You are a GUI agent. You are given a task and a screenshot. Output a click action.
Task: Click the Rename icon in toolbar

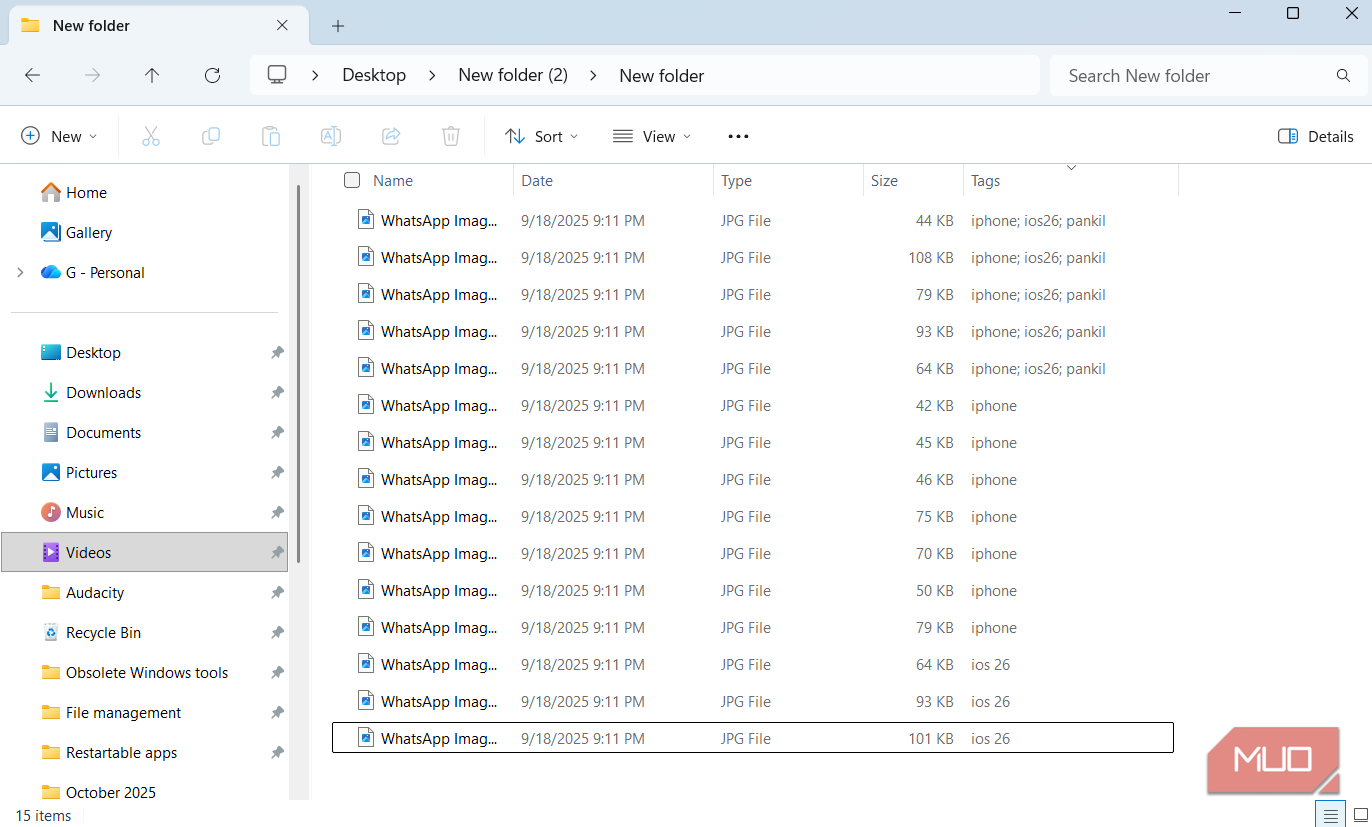(x=331, y=136)
